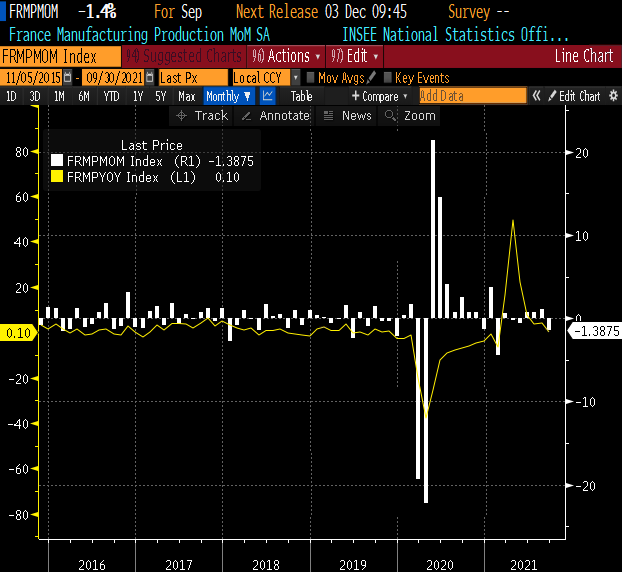The image size is (622, 572).
Task: Click the line chart type icon
Action: (268, 96)
